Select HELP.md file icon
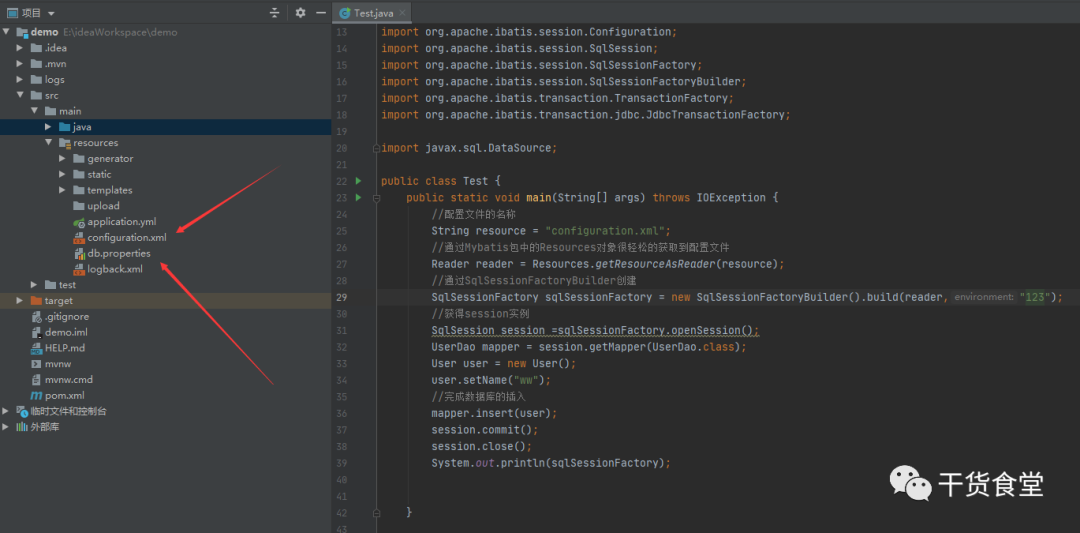 point(37,348)
